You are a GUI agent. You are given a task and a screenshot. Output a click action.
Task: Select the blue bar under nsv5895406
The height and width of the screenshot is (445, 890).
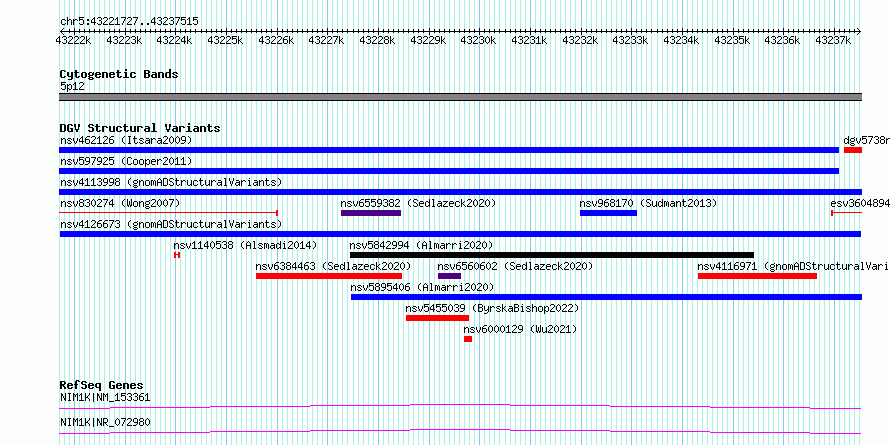(x=607, y=297)
